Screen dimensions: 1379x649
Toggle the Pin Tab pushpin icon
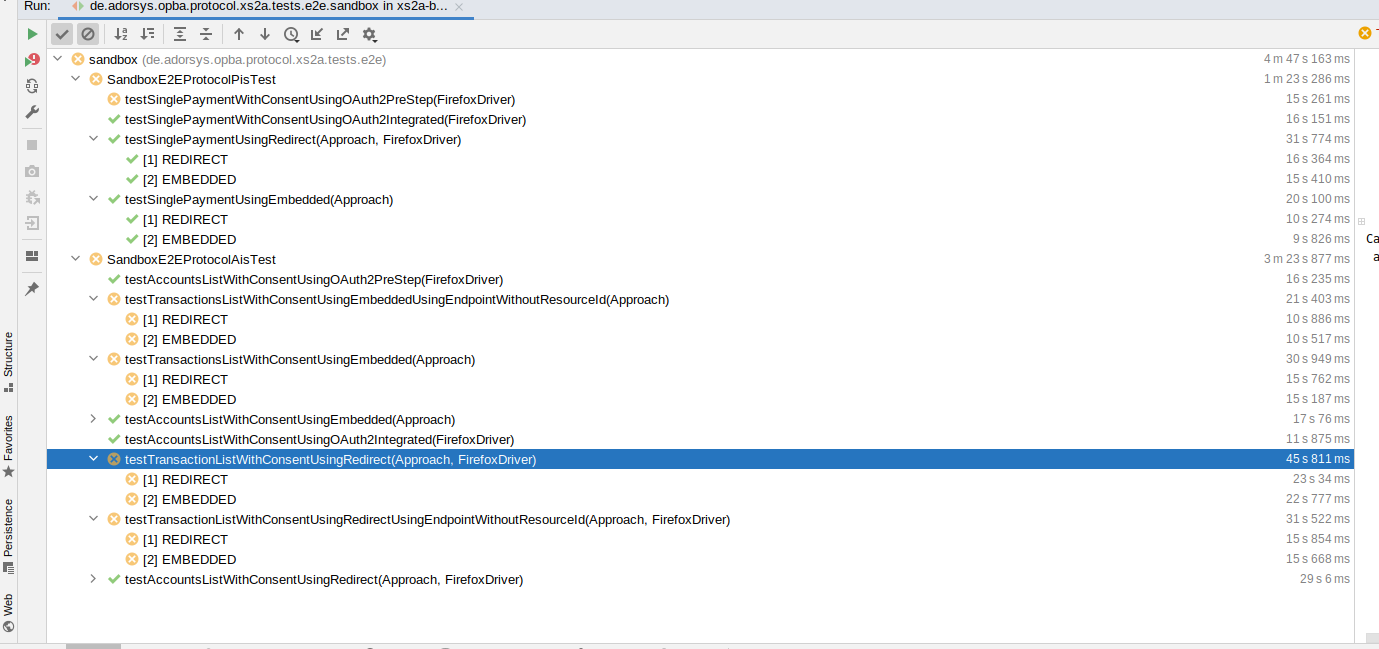tap(32, 289)
